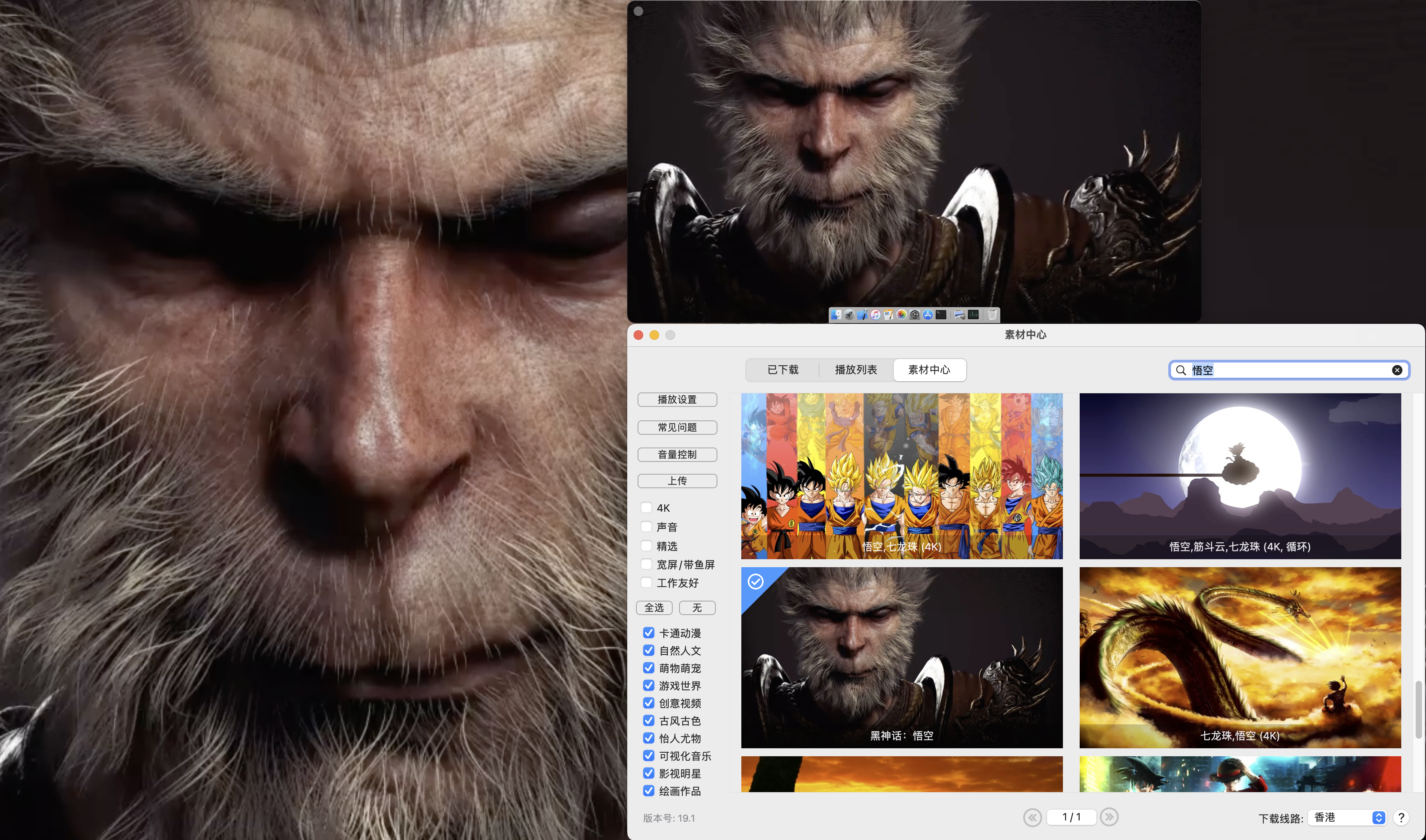Click the 素材中心 window title
Viewport: 1426px width, 840px height.
click(x=1025, y=335)
